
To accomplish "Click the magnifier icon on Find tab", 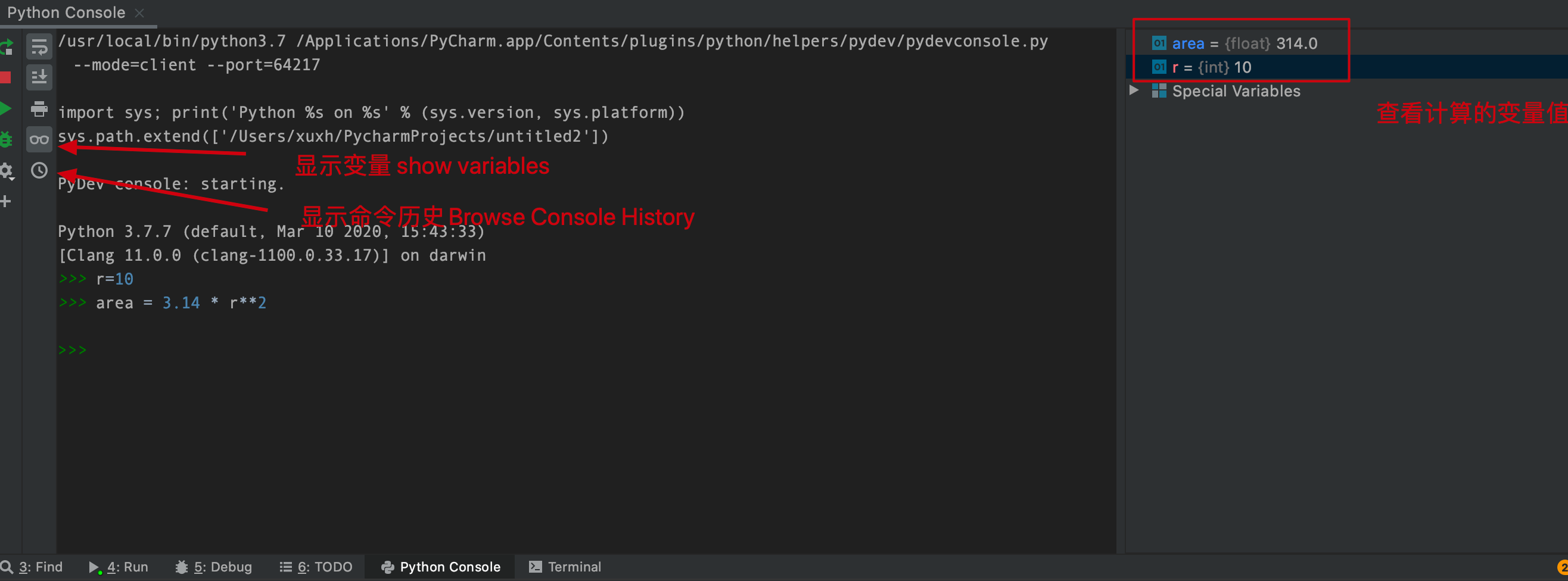I will pyautogui.click(x=7, y=567).
